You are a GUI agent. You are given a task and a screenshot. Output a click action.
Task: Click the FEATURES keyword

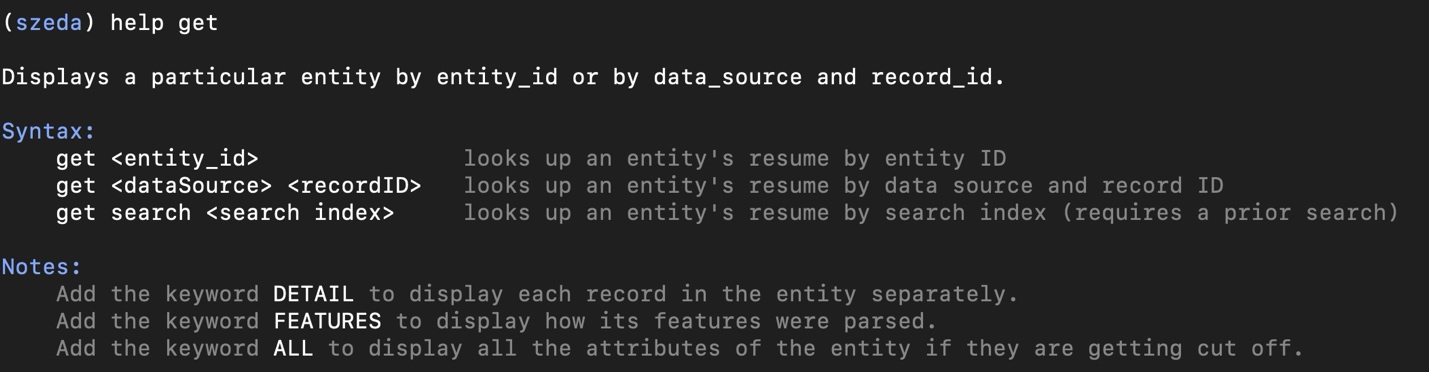click(x=327, y=321)
